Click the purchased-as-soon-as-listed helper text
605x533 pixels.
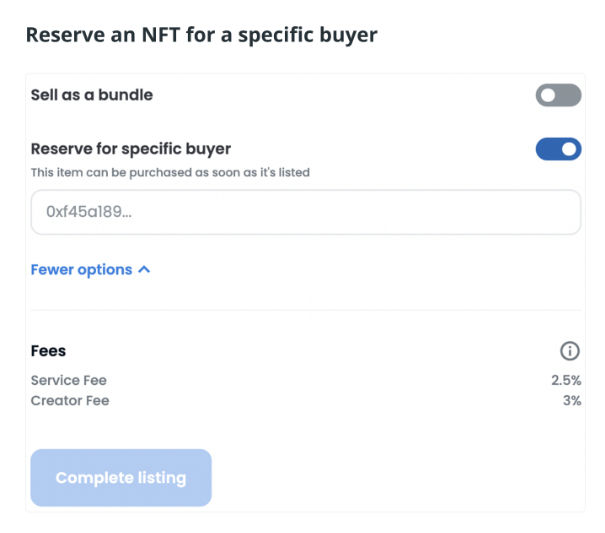tap(170, 172)
